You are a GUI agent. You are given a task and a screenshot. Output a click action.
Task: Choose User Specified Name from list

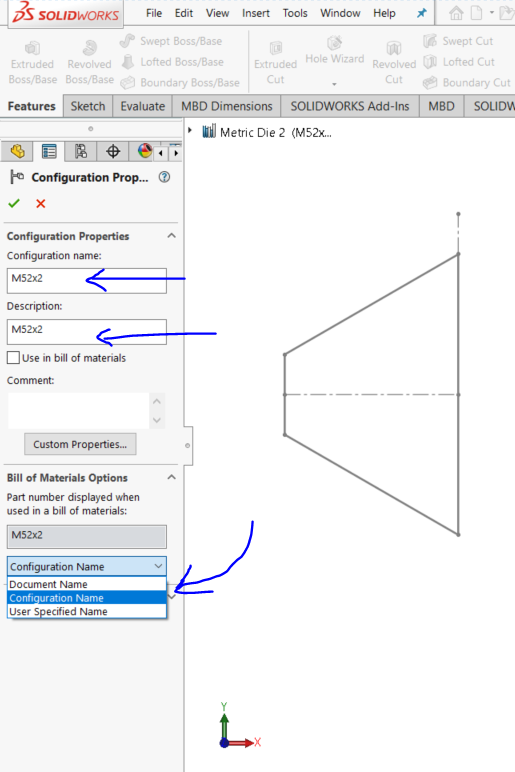coord(87,611)
